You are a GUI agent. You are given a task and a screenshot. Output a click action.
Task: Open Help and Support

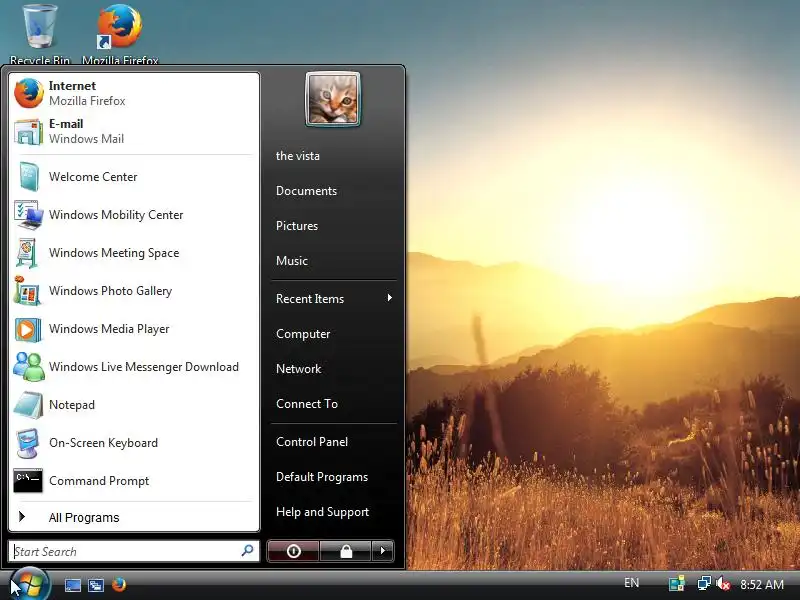coord(322,512)
